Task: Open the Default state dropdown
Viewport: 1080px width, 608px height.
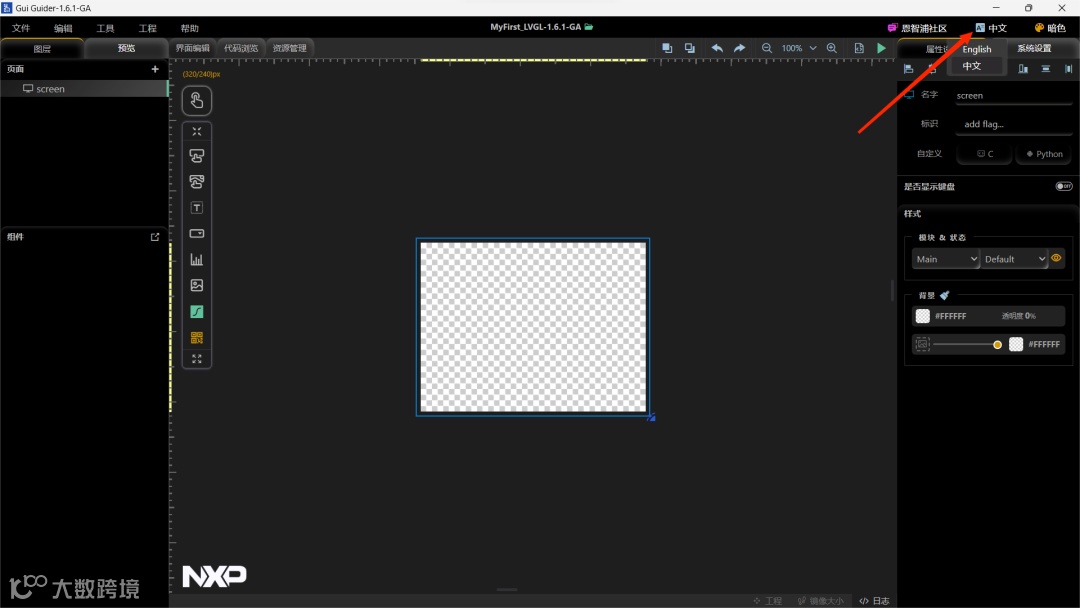Action: (x=1014, y=259)
